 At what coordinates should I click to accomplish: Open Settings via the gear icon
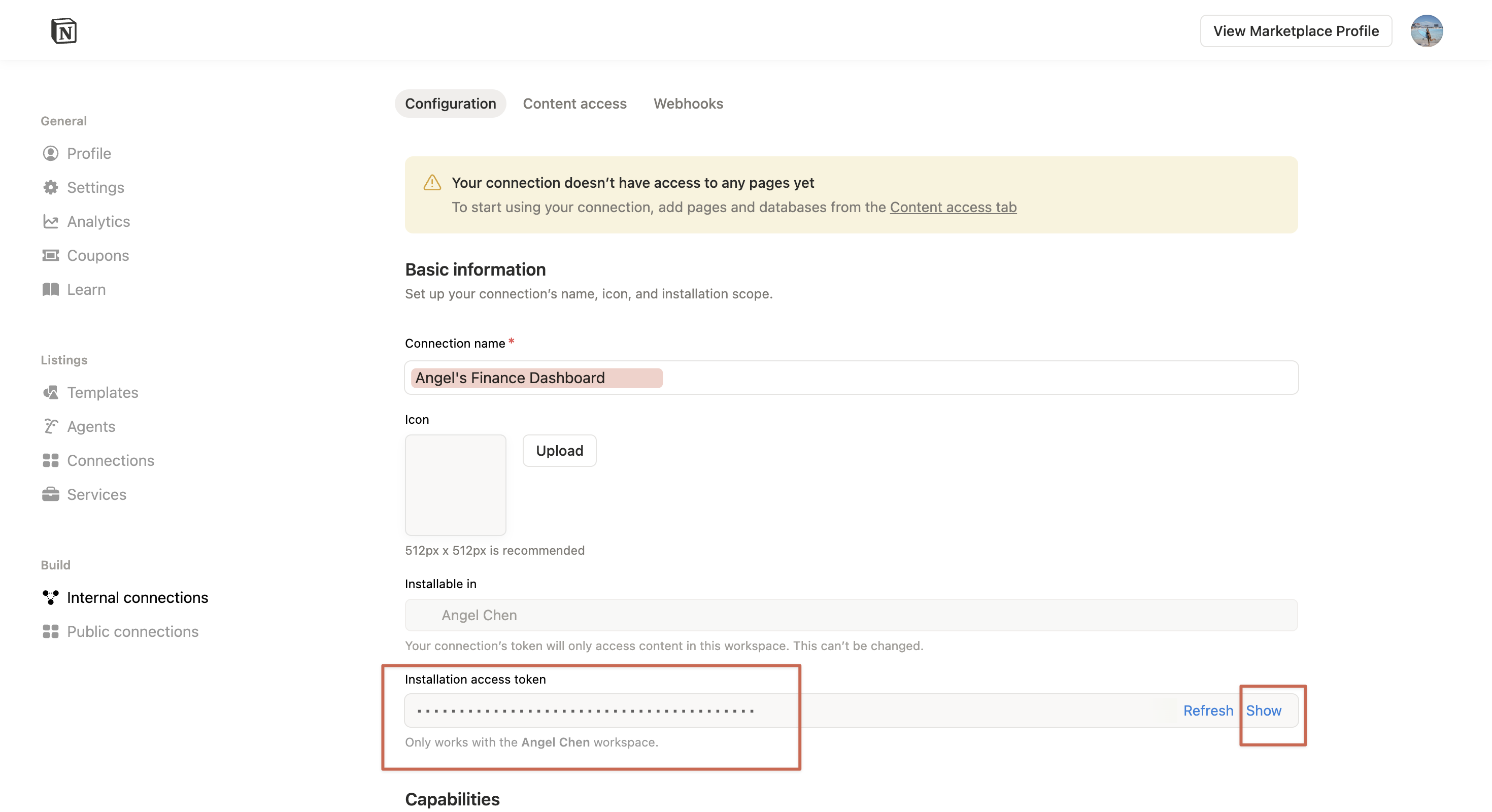point(50,187)
